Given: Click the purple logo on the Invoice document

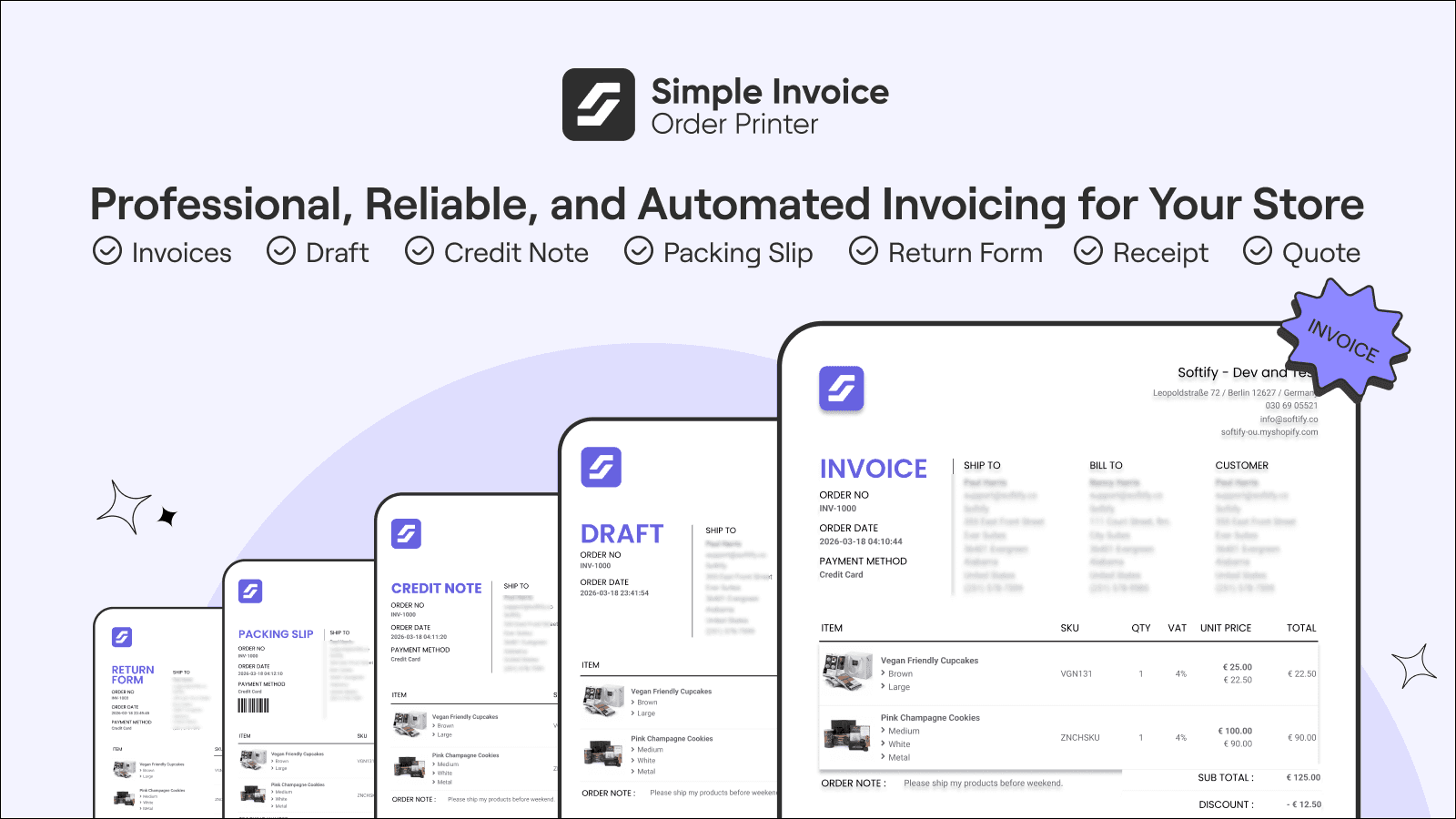Looking at the screenshot, I should click(x=841, y=389).
